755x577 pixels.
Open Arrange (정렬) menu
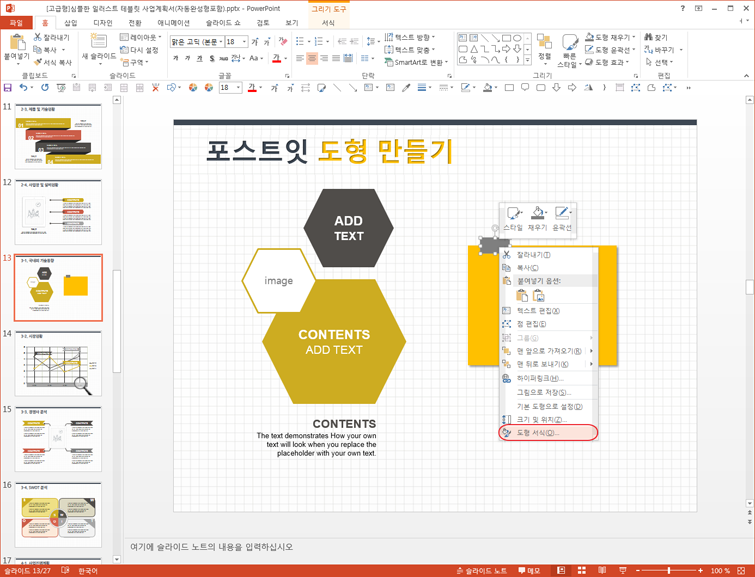[544, 48]
